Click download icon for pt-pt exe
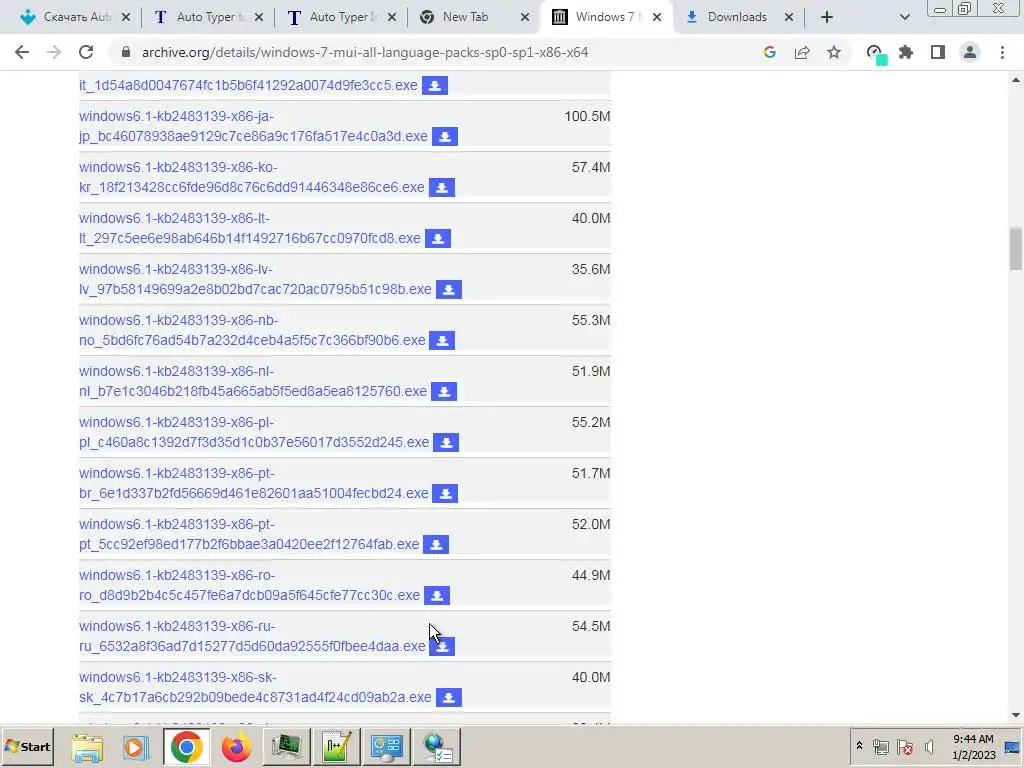 [436, 544]
